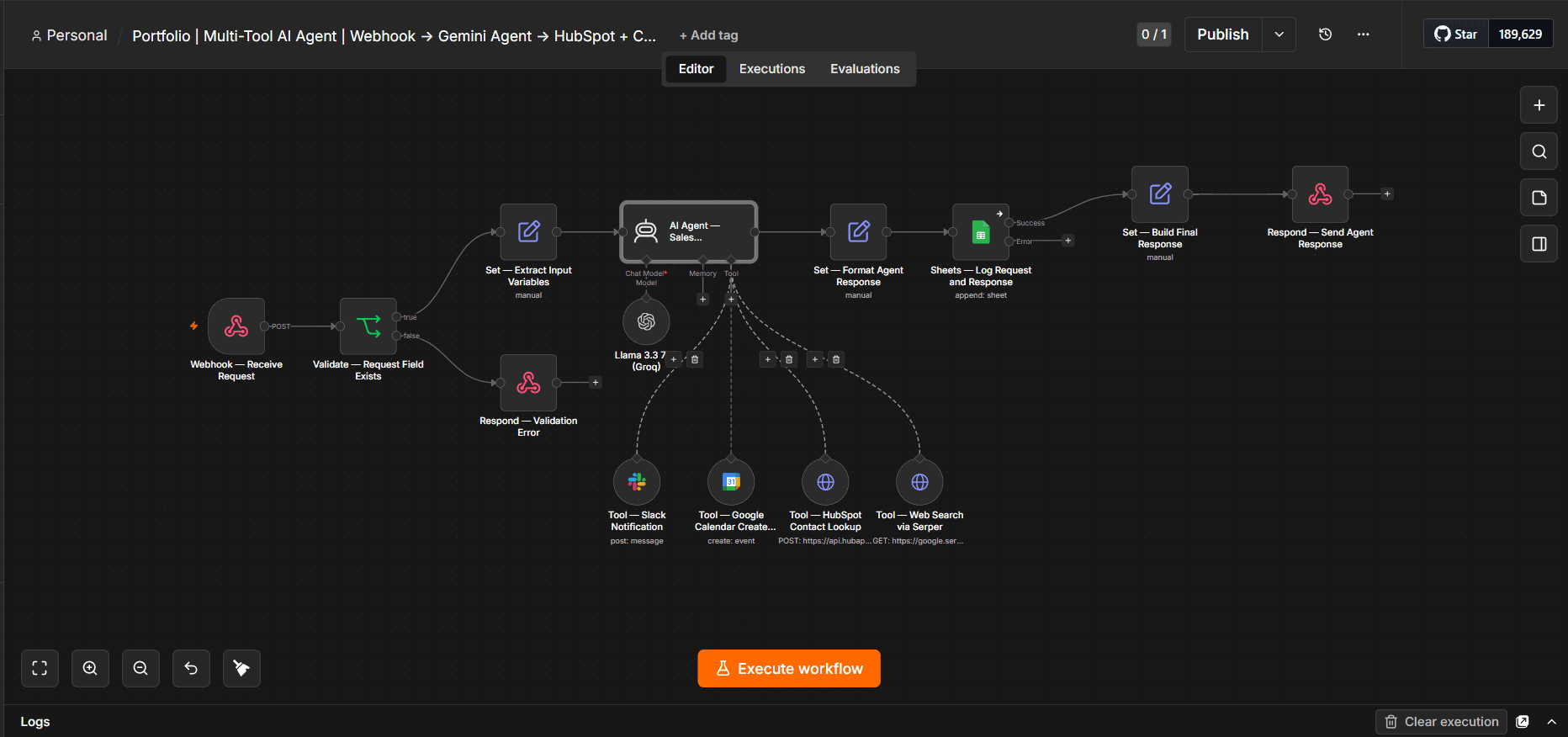Add a Memory sub-node to the AI Agent
Viewport: 1568px width, 737px height.
pos(703,299)
